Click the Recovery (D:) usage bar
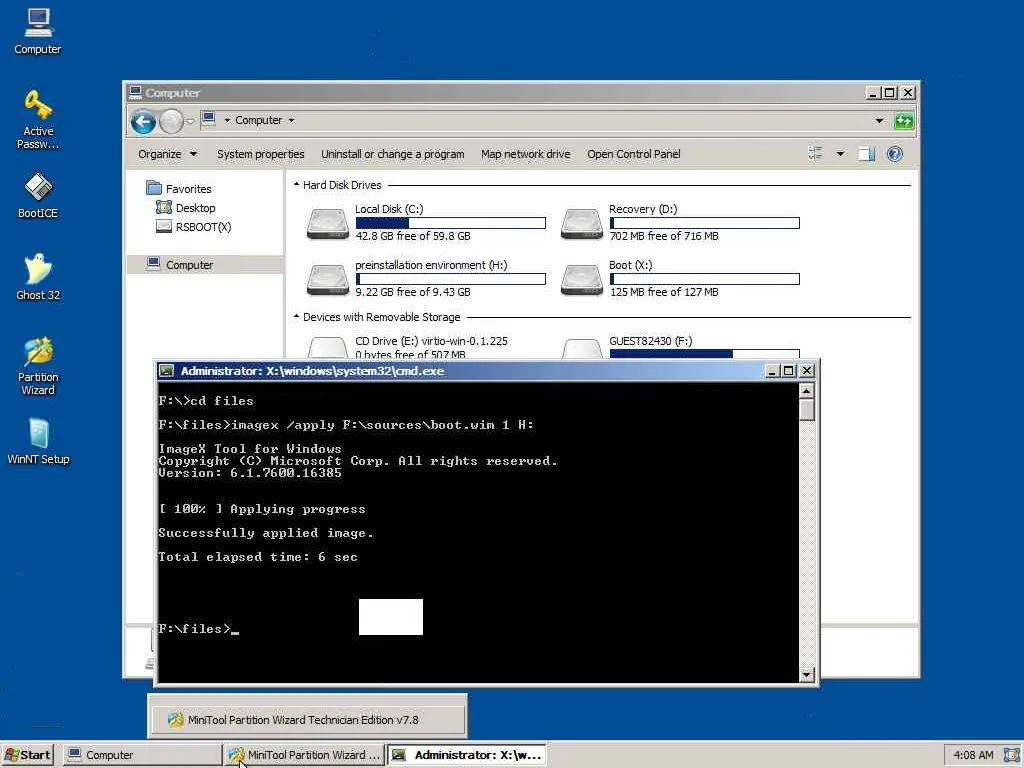This screenshot has height=768, width=1024. click(705, 223)
